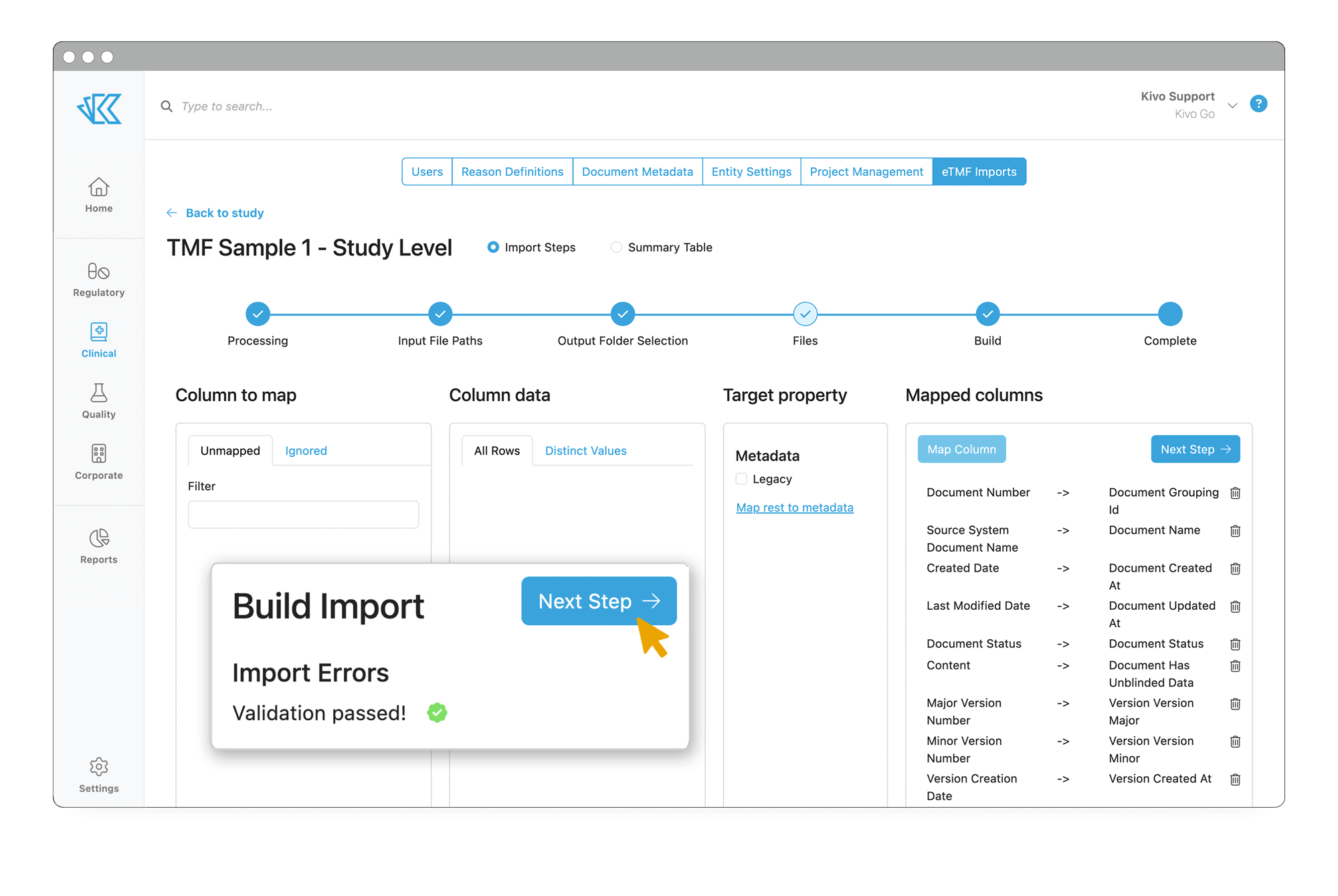Select the 'Last Modified Date' column text
Screen dimensions: 1338x896
point(978,606)
